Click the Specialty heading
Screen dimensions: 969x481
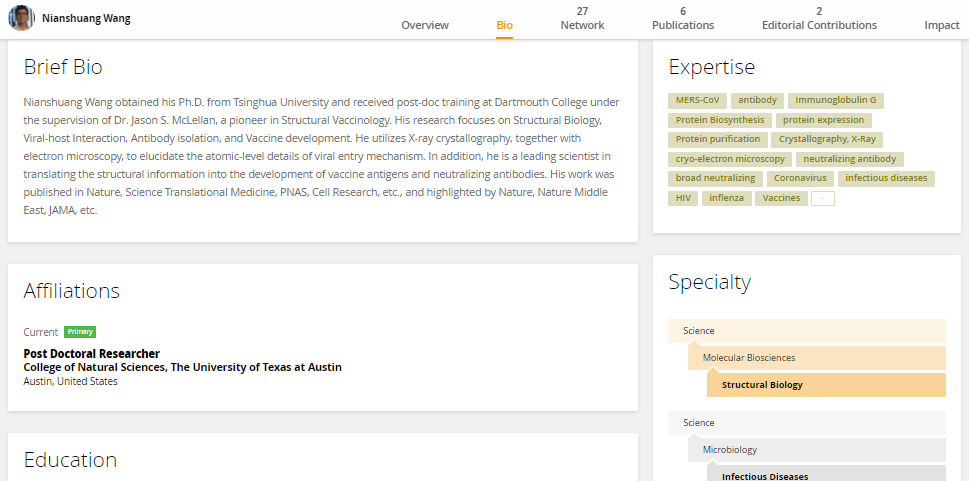[709, 282]
